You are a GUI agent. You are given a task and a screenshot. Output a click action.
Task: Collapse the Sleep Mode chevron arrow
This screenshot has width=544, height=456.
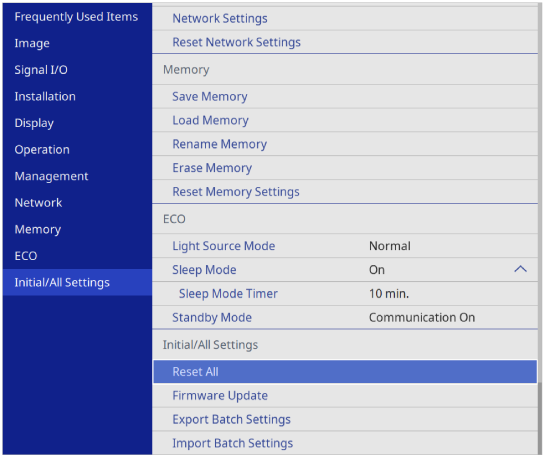pyautogui.click(x=520, y=269)
